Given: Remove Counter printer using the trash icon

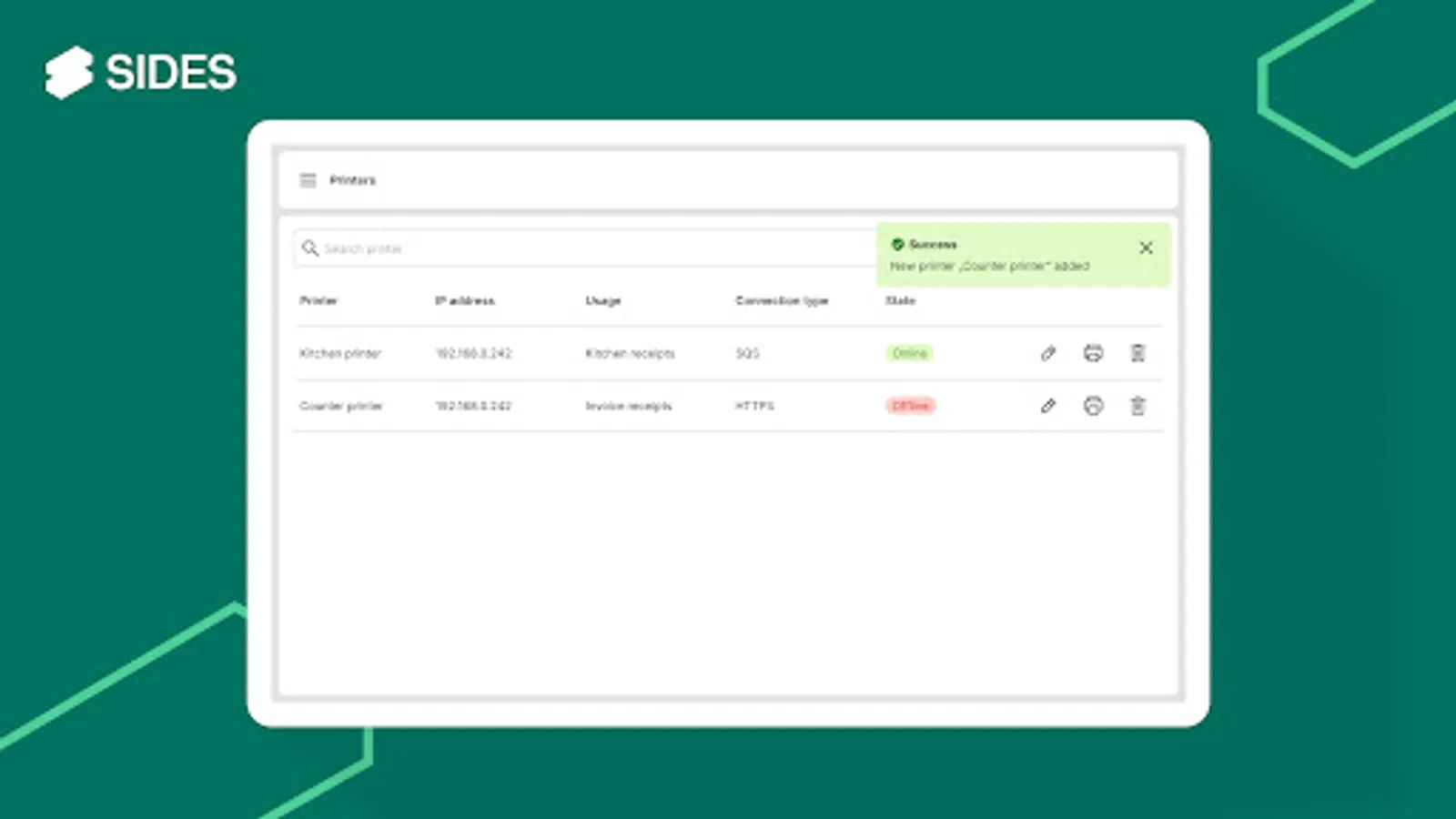Looking at the screenshot, I should (x=1137, y=406).
